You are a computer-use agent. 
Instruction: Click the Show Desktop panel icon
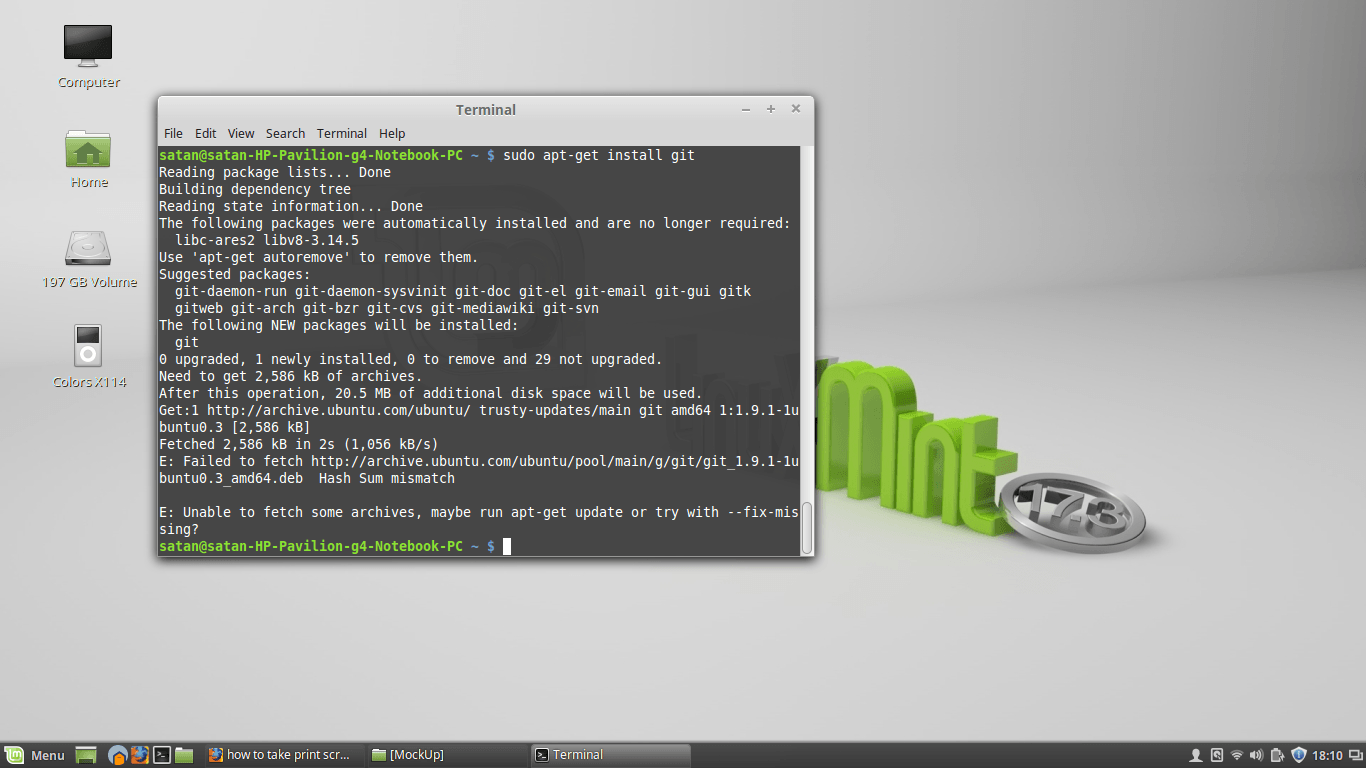[x=86, y=755]
